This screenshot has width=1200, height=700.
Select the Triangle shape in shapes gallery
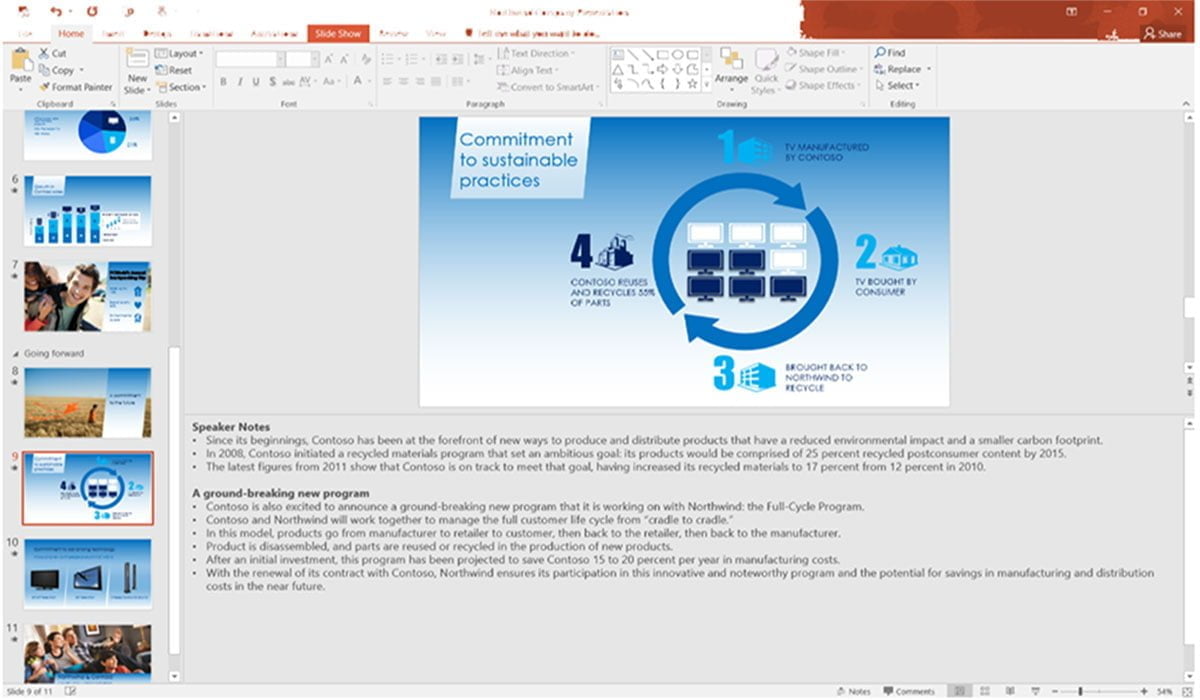[x=618, y=69]
